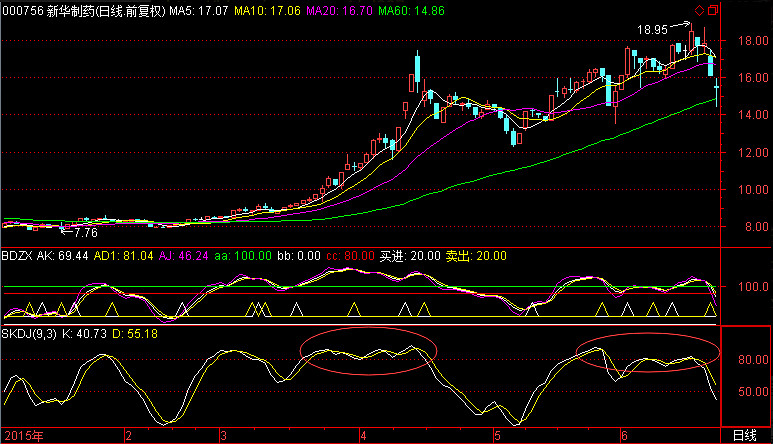Click the 买进: 20.00 indicator value
Viewport: 773px width, 444px height.
tap(410, 256)
